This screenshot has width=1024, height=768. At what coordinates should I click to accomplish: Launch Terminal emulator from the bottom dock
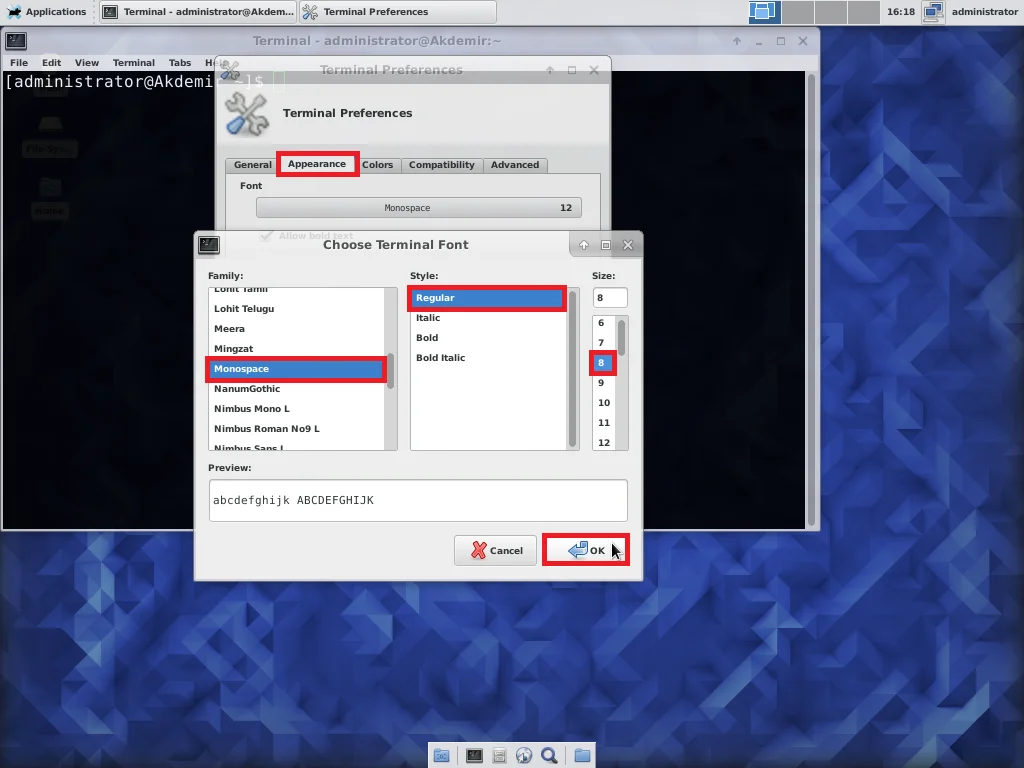tap(474, 756)
